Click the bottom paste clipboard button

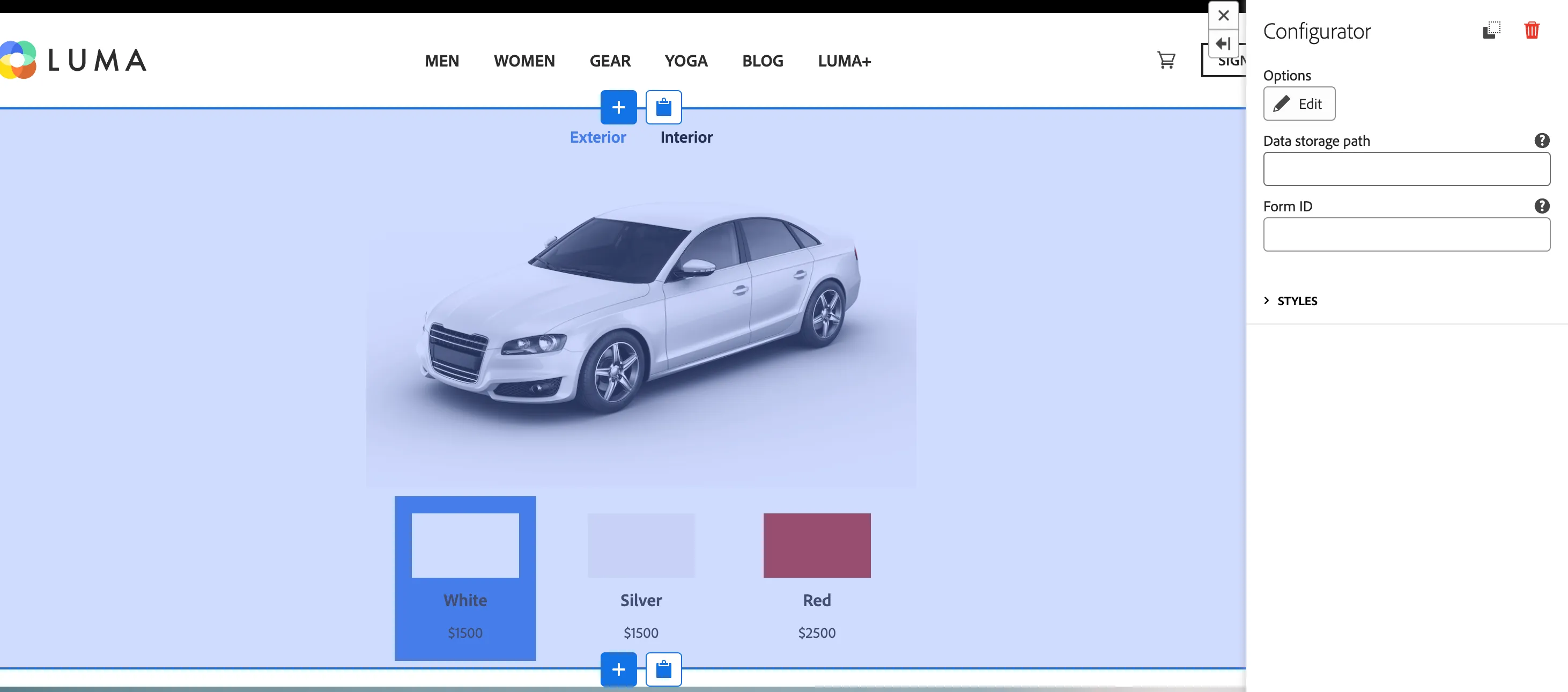[663, 669]
